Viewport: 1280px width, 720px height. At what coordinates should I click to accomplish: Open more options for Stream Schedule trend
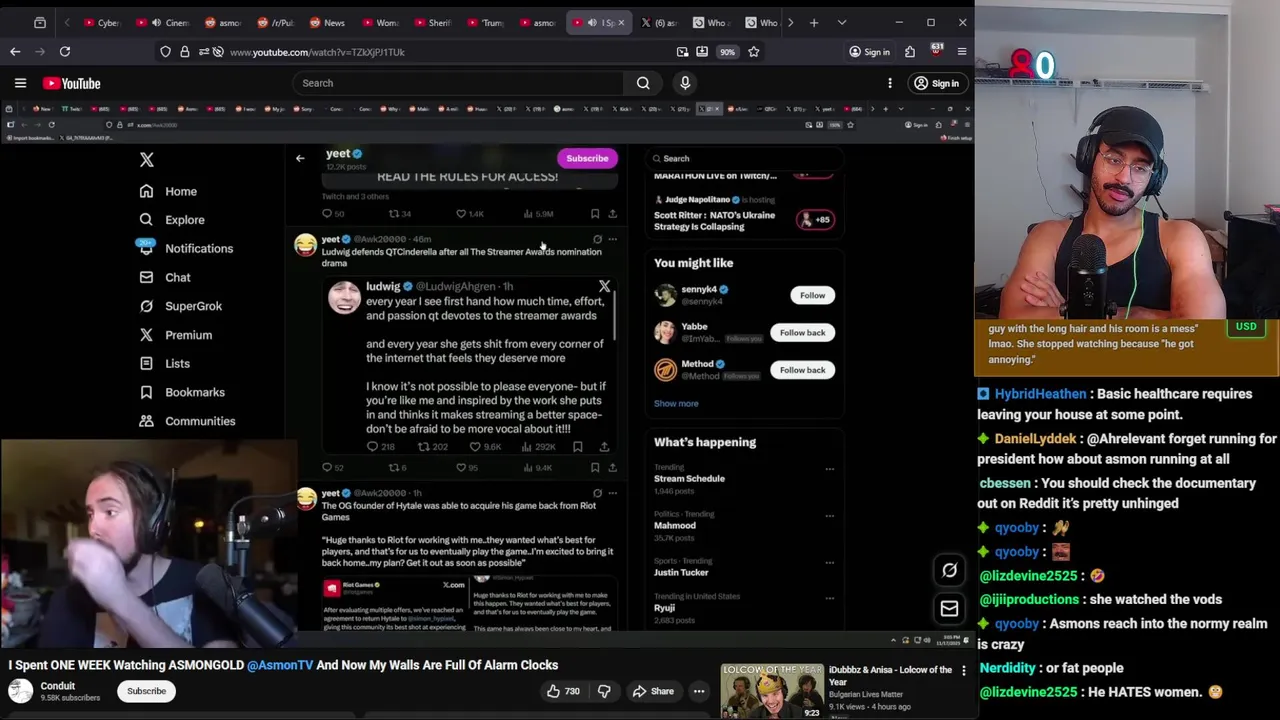[x=829, y=469]
